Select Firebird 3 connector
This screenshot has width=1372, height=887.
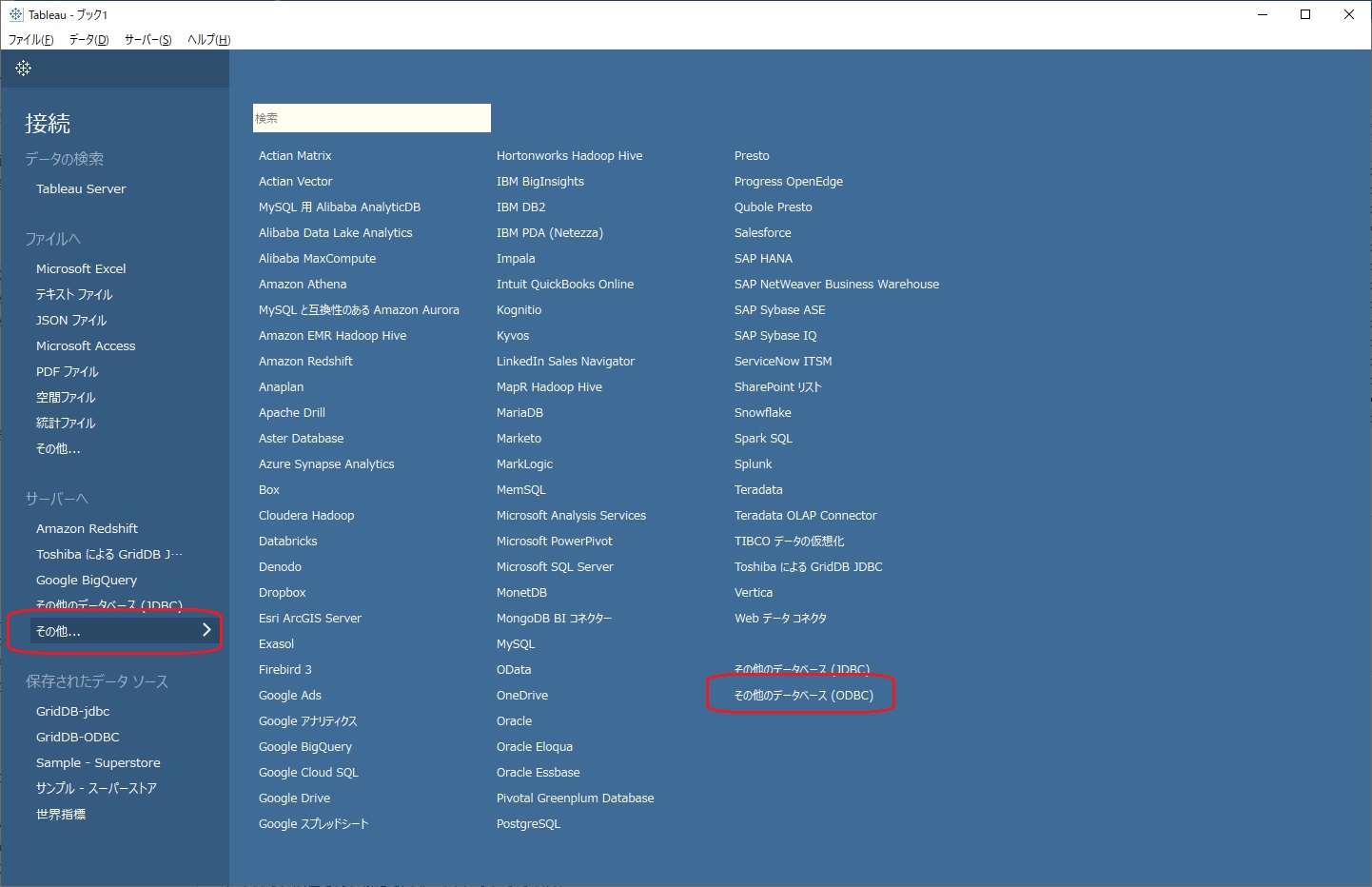click(x=285, y=670)
